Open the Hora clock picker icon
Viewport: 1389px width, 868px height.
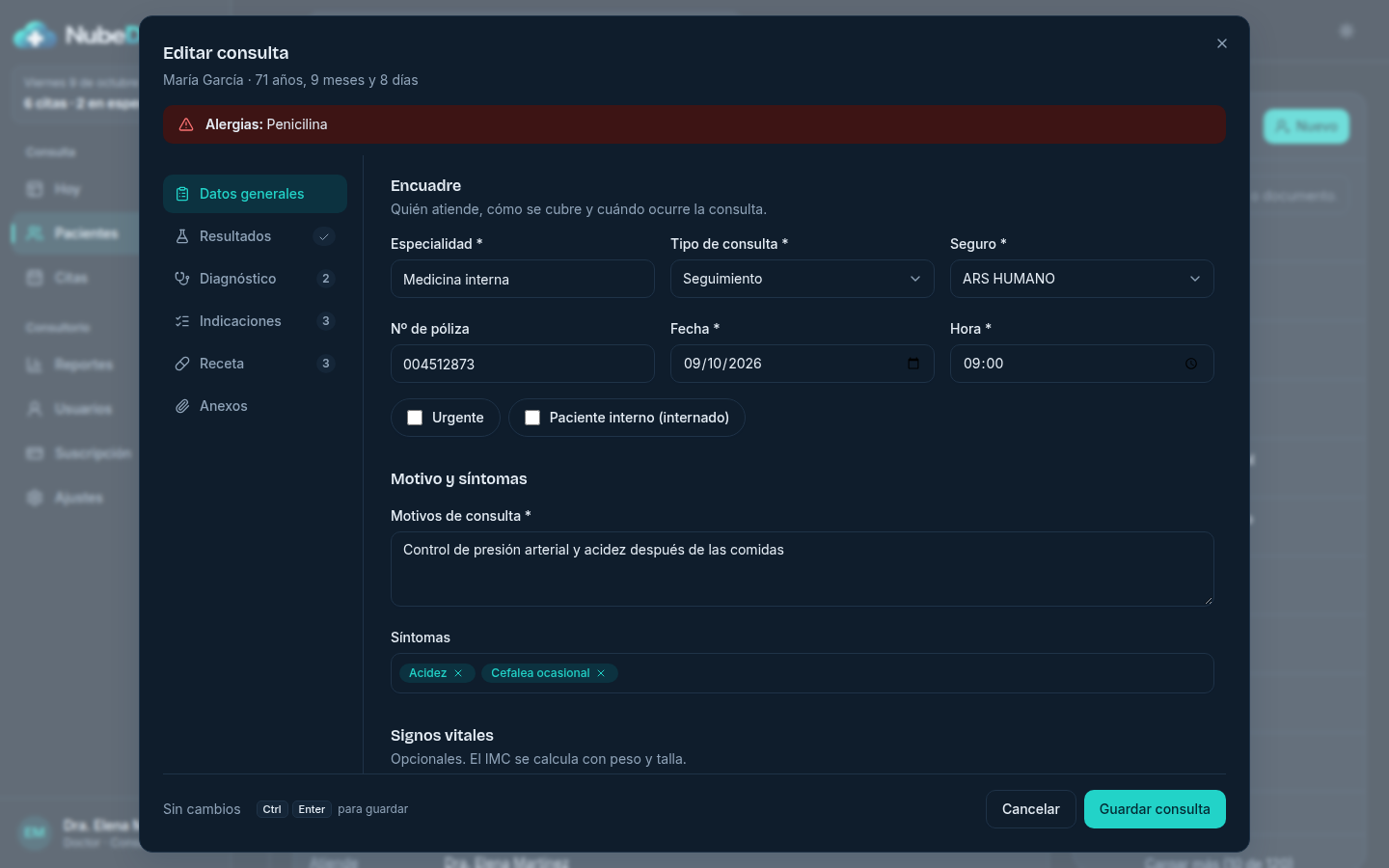pos(1191,364)
